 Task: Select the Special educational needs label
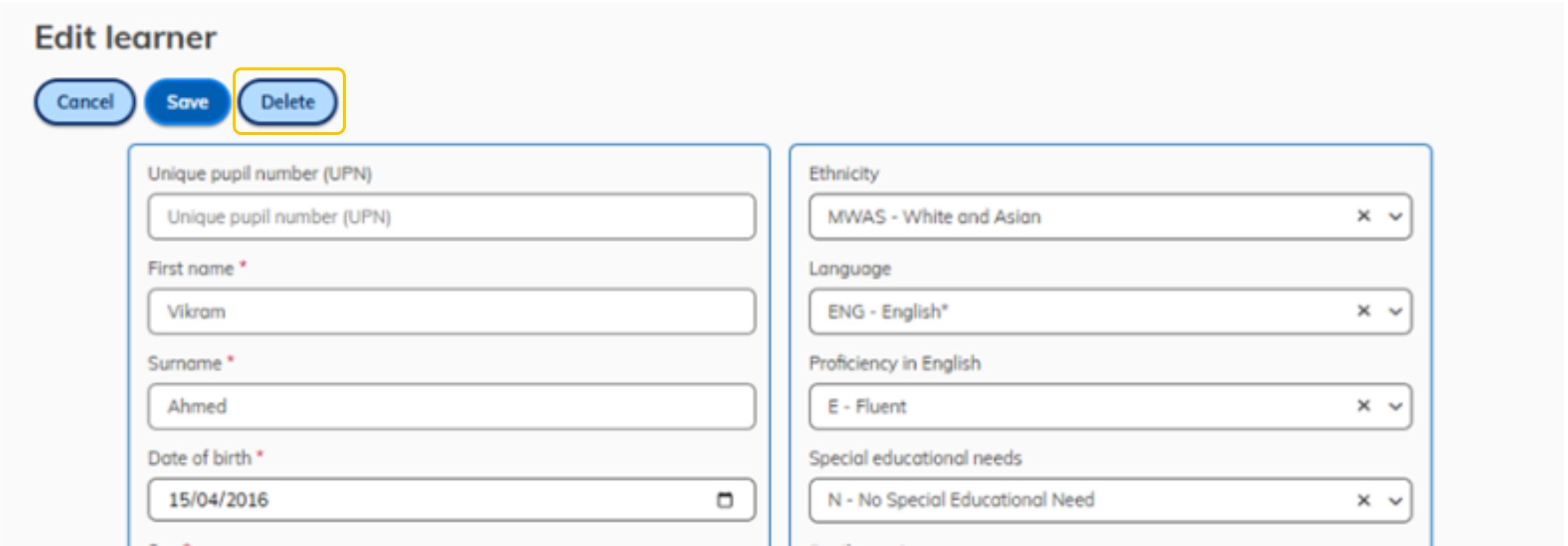click(x=915, y=458)
